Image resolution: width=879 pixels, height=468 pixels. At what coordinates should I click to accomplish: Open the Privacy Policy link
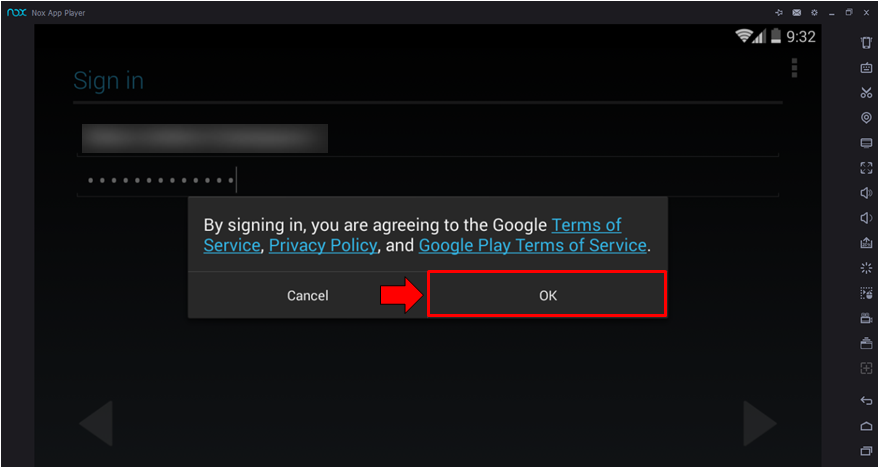point(323,245)
